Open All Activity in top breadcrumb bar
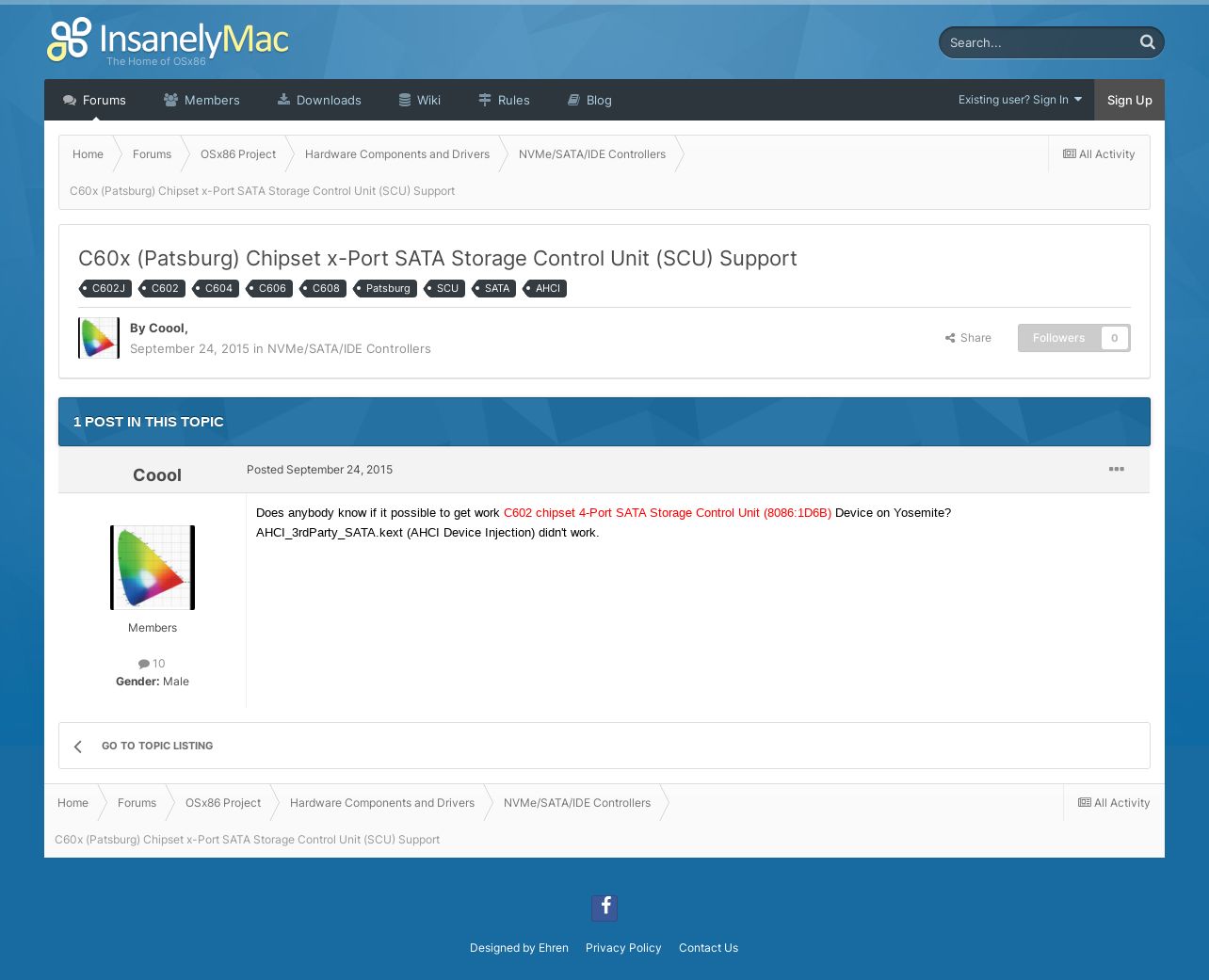Screen dimensions: 1209x980 pyautogui.click(x=1099, y=154)
